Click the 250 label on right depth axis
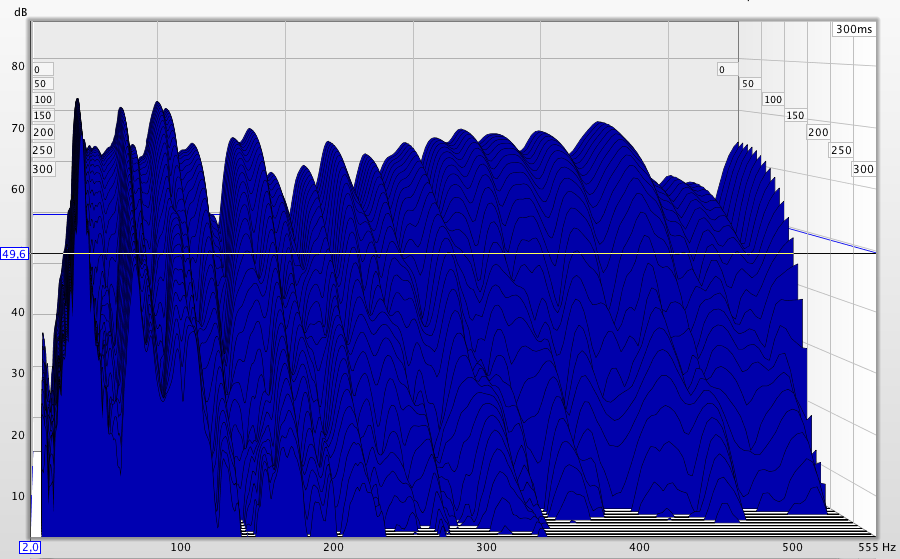 coord(841,150)
